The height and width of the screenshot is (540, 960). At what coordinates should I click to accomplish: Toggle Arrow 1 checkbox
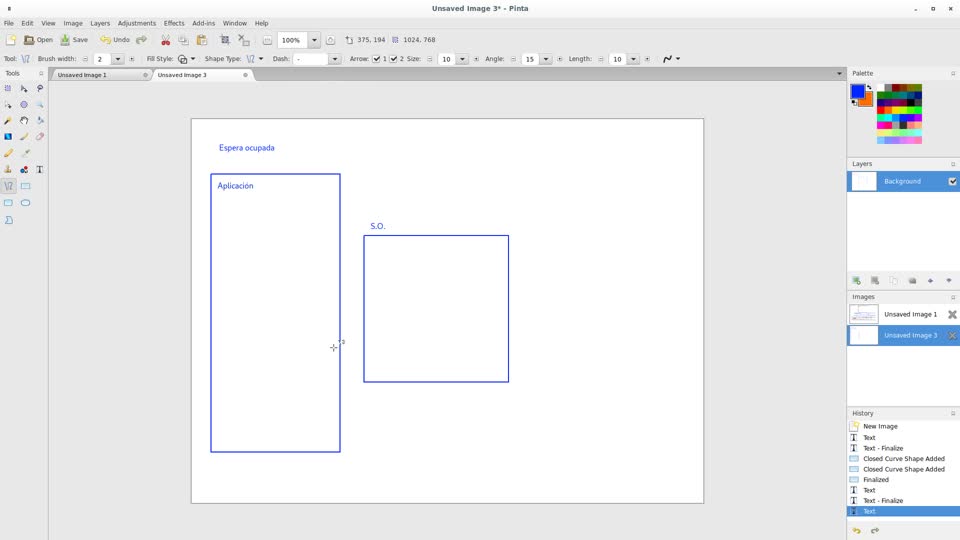click(377, 59)
